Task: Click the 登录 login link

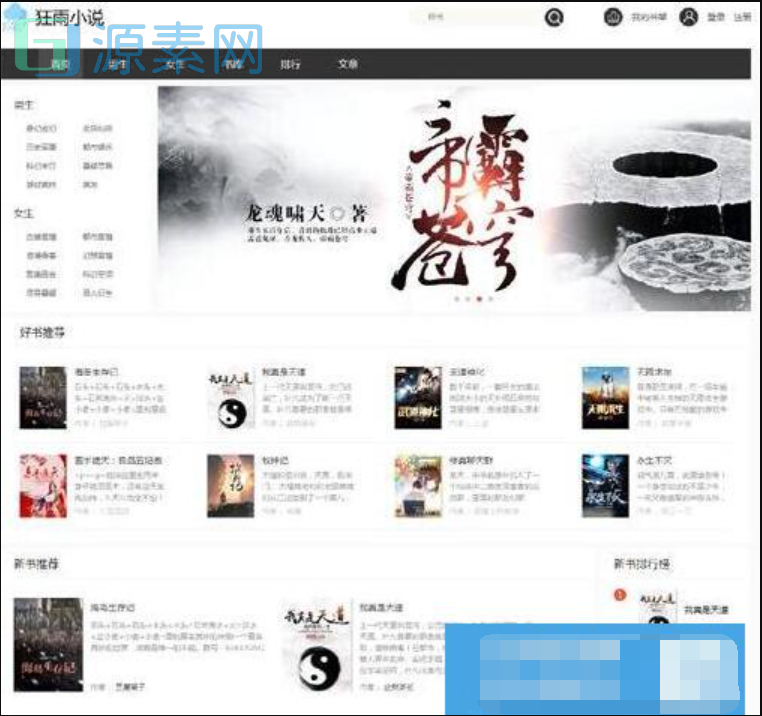Action: coord(715,17)
